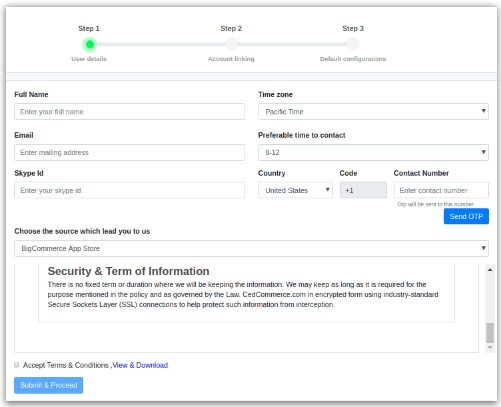Screen dimensions: 501x407
Task: Click the terms scrollbar up arrow
Action: pyautogui.click(x=490, y=270)
